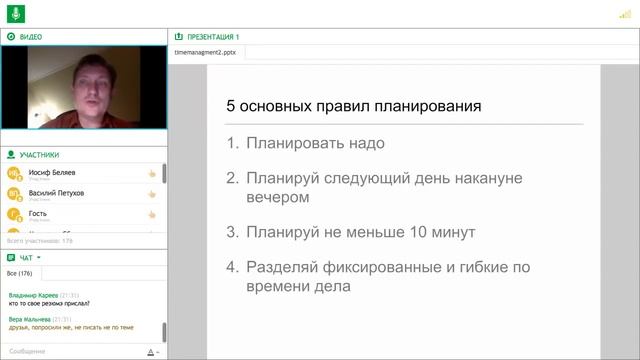Click slide title 5 основных правил планирования
Screen dimensions: 640x360
[x=353, y=106]
